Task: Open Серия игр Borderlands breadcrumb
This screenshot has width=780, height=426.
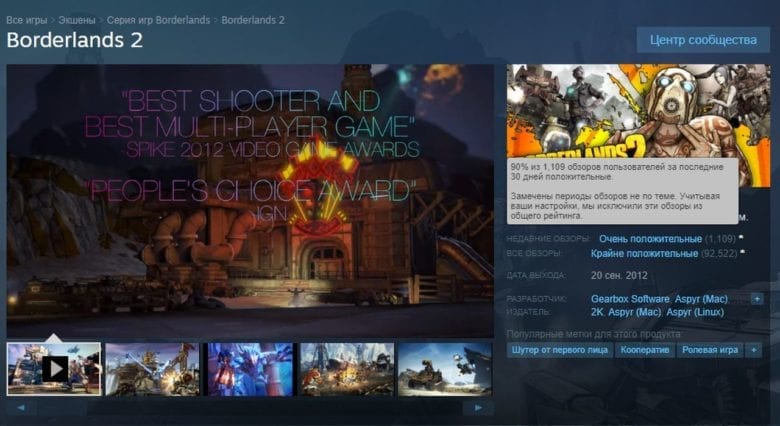Action: coord(158,20)
